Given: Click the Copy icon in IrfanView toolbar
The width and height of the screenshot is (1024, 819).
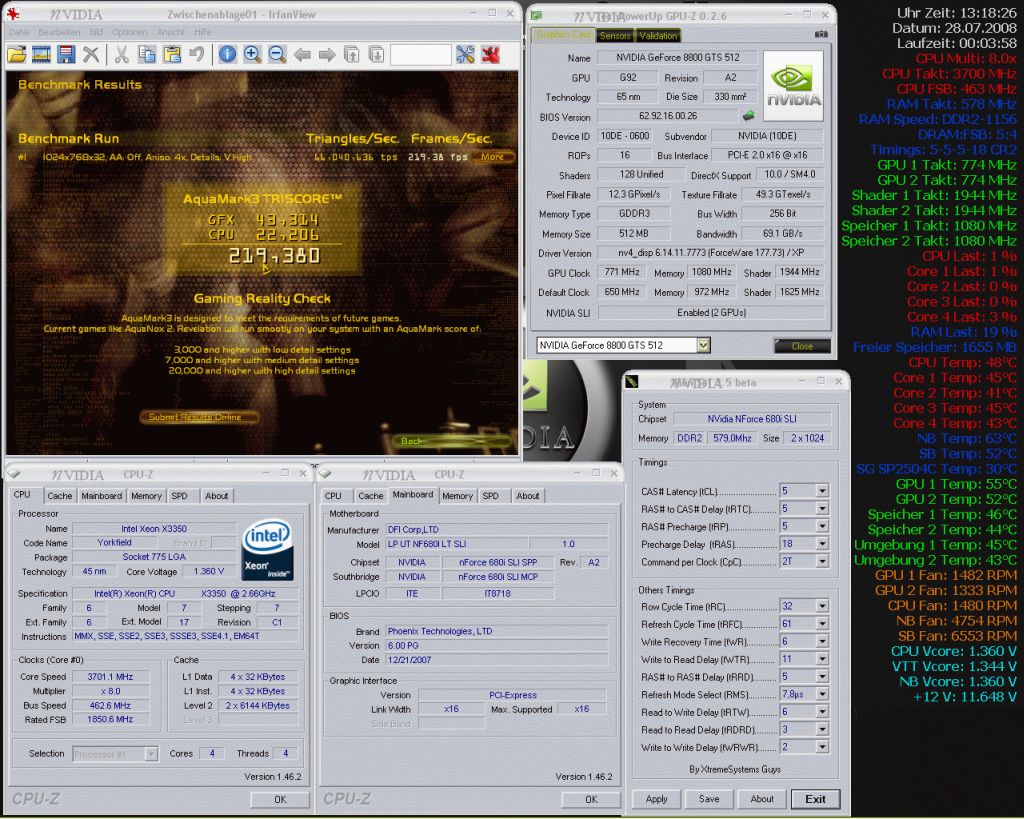Looking at the screenshot, I should click(147, 55).
